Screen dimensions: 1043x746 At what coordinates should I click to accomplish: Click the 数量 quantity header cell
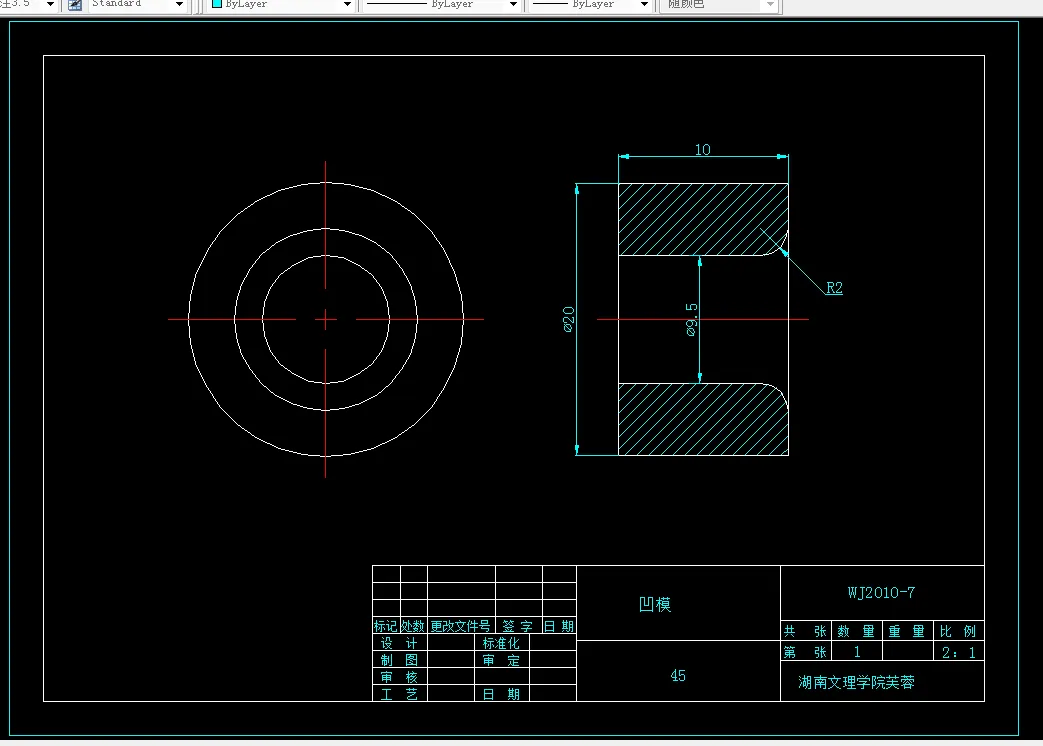point(856,631)
